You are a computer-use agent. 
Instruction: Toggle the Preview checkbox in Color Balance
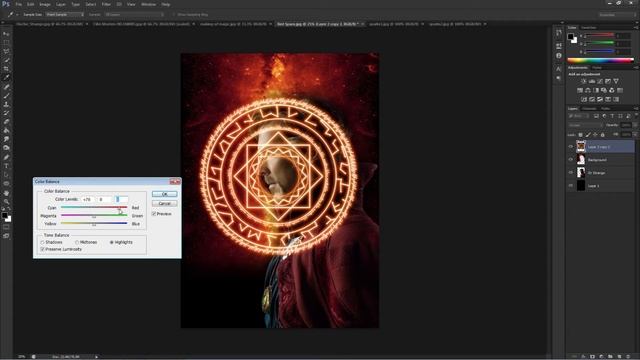coord(154,214)
